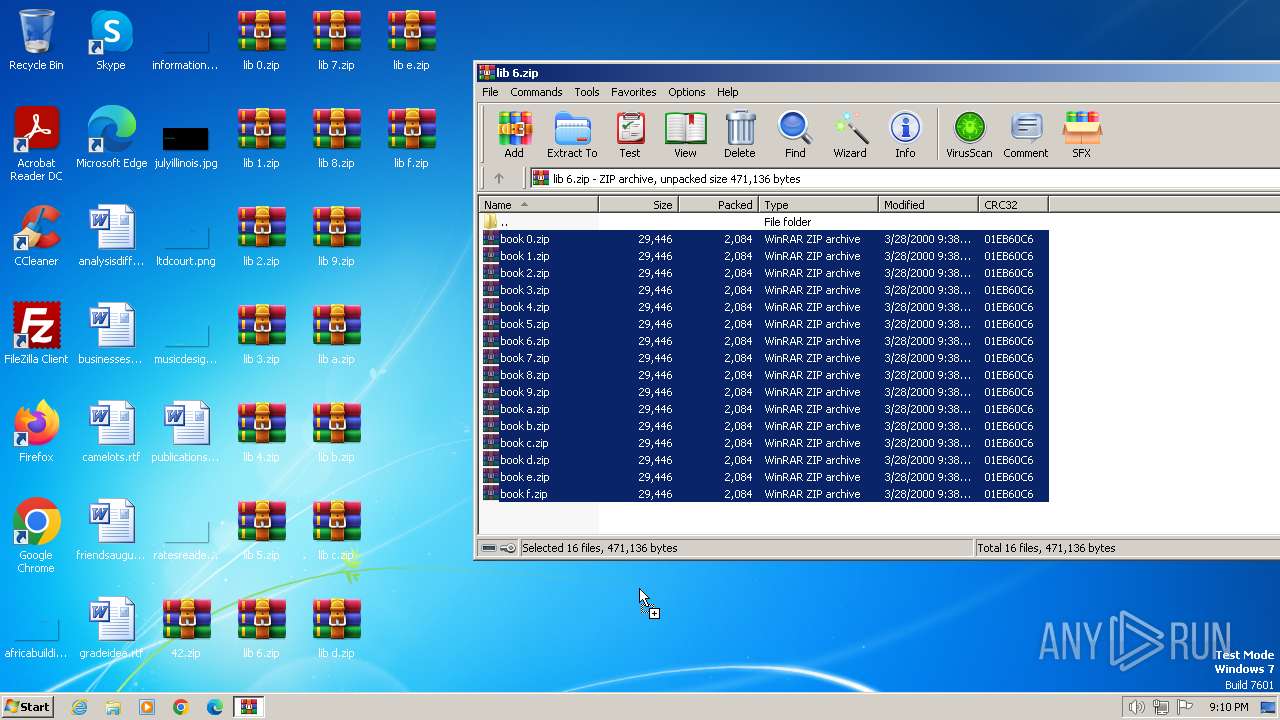Select book 7.zip in the list
Viewport: 1280px width, 720px height.
pyautogui.click(x=764, y=358)
